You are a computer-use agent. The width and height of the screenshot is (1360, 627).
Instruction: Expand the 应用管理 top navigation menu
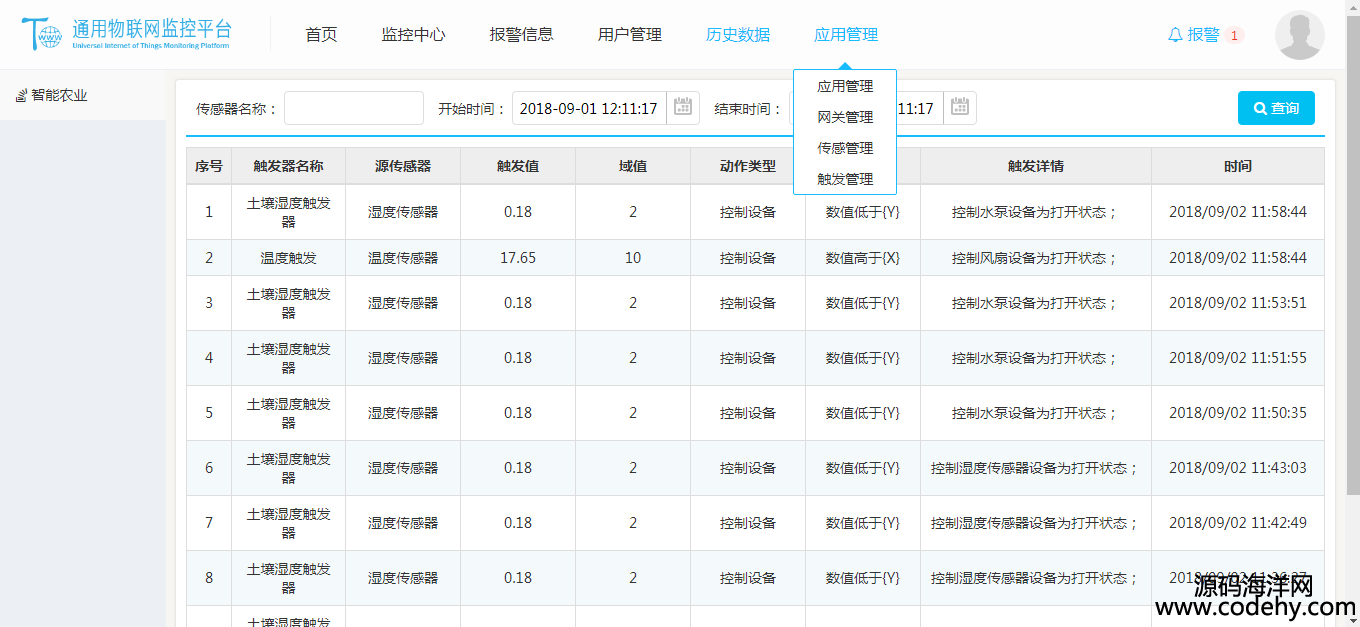pyautogui.click(x=845, y=35)
